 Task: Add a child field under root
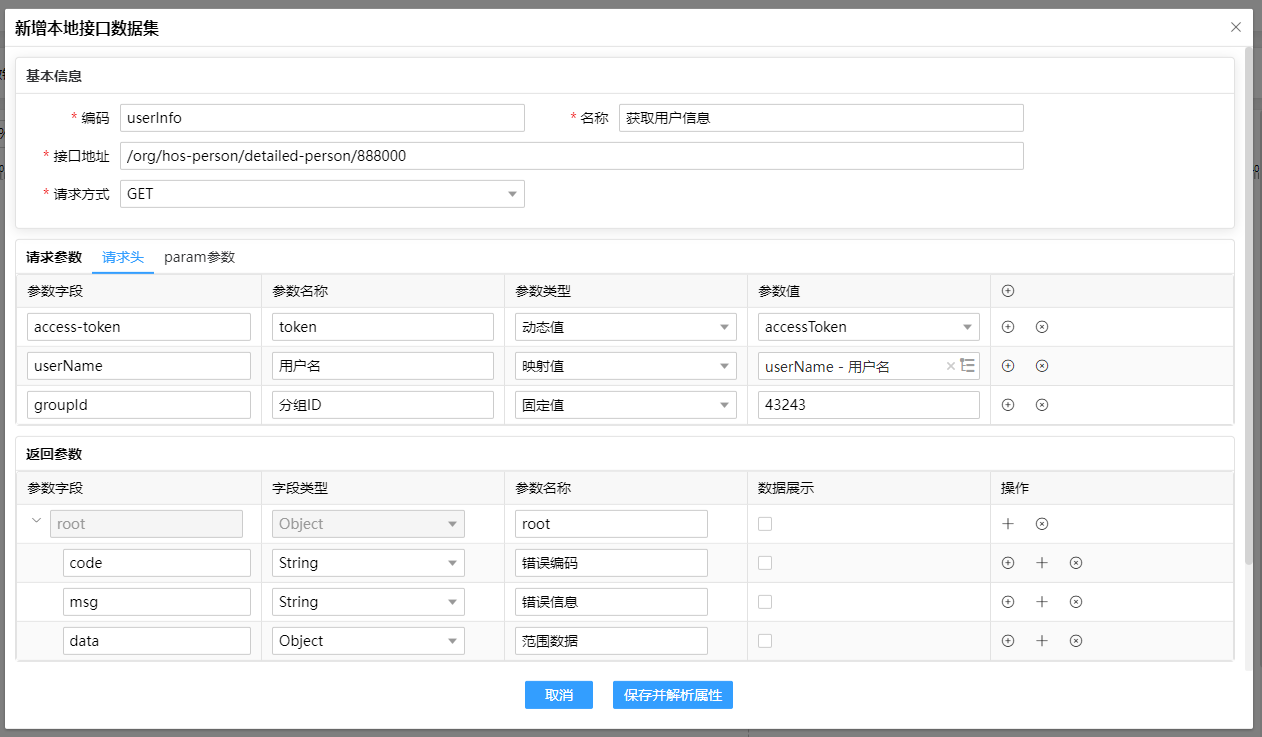point(1008,524)
